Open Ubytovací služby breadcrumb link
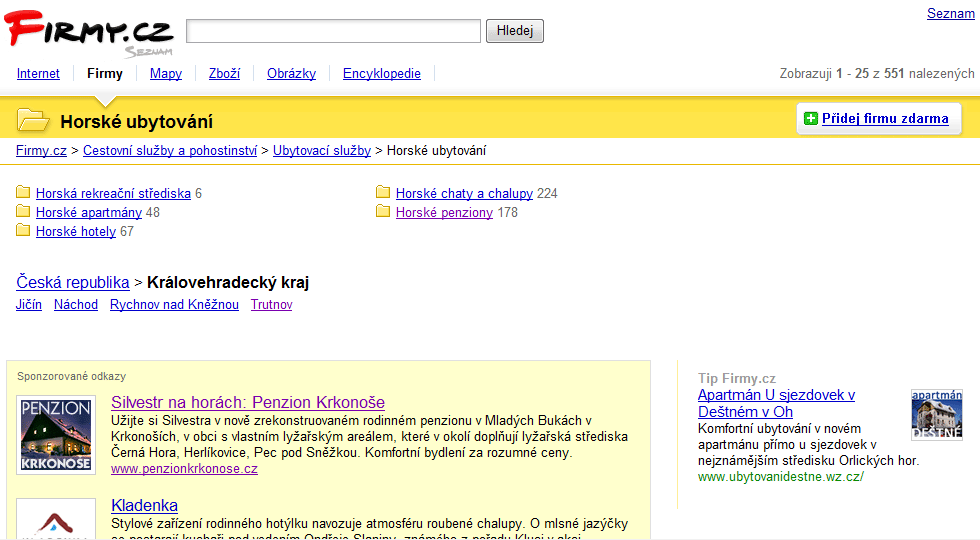Screen dimensions: 980x540 (x=322, y=151)
